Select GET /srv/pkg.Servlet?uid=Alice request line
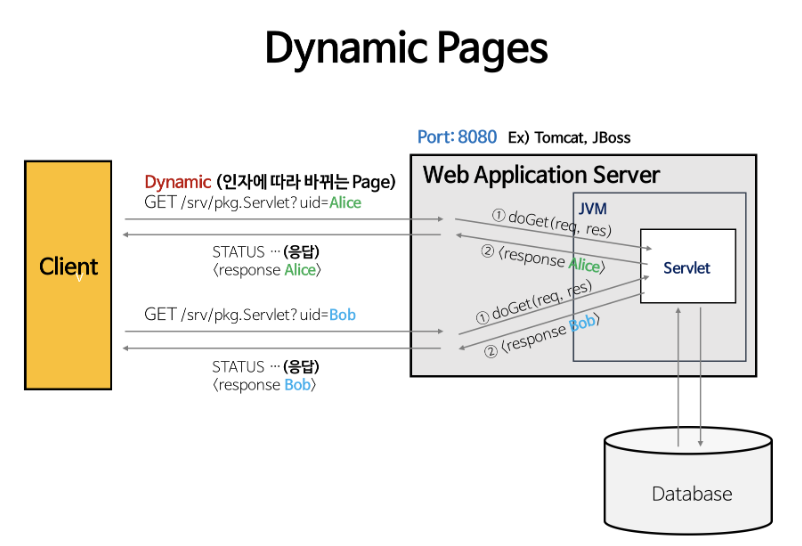 point(253,203)
